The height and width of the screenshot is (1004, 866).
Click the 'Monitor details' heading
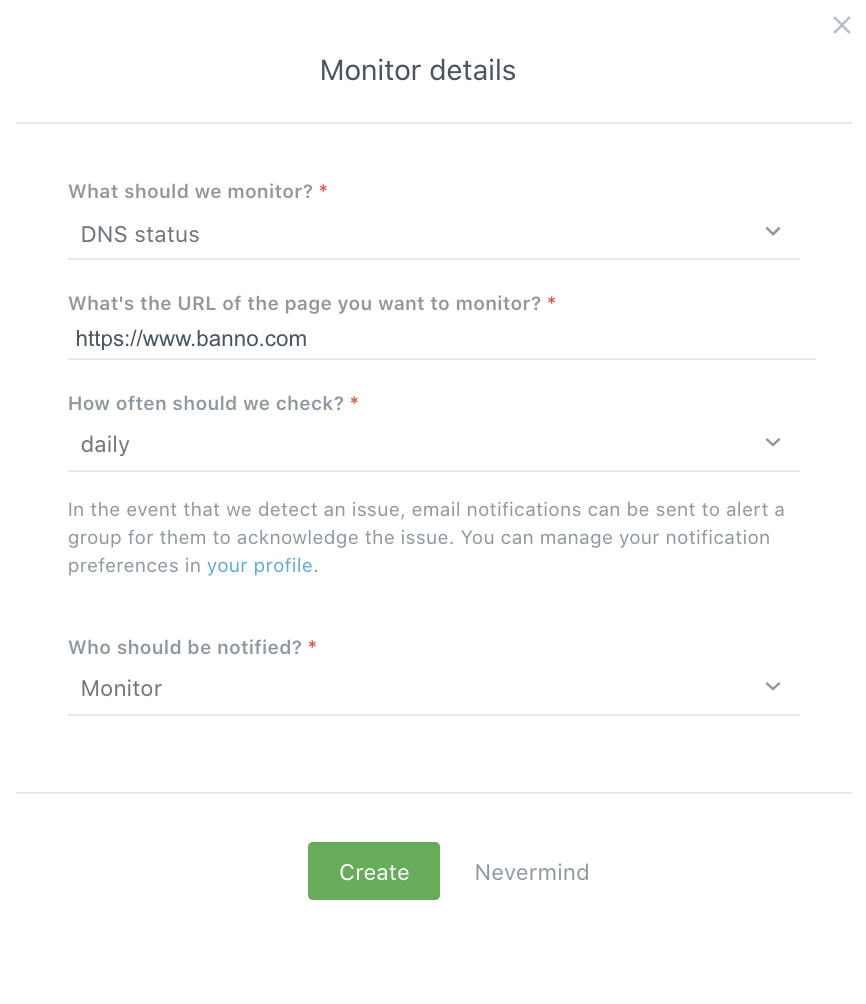point(418,71)
